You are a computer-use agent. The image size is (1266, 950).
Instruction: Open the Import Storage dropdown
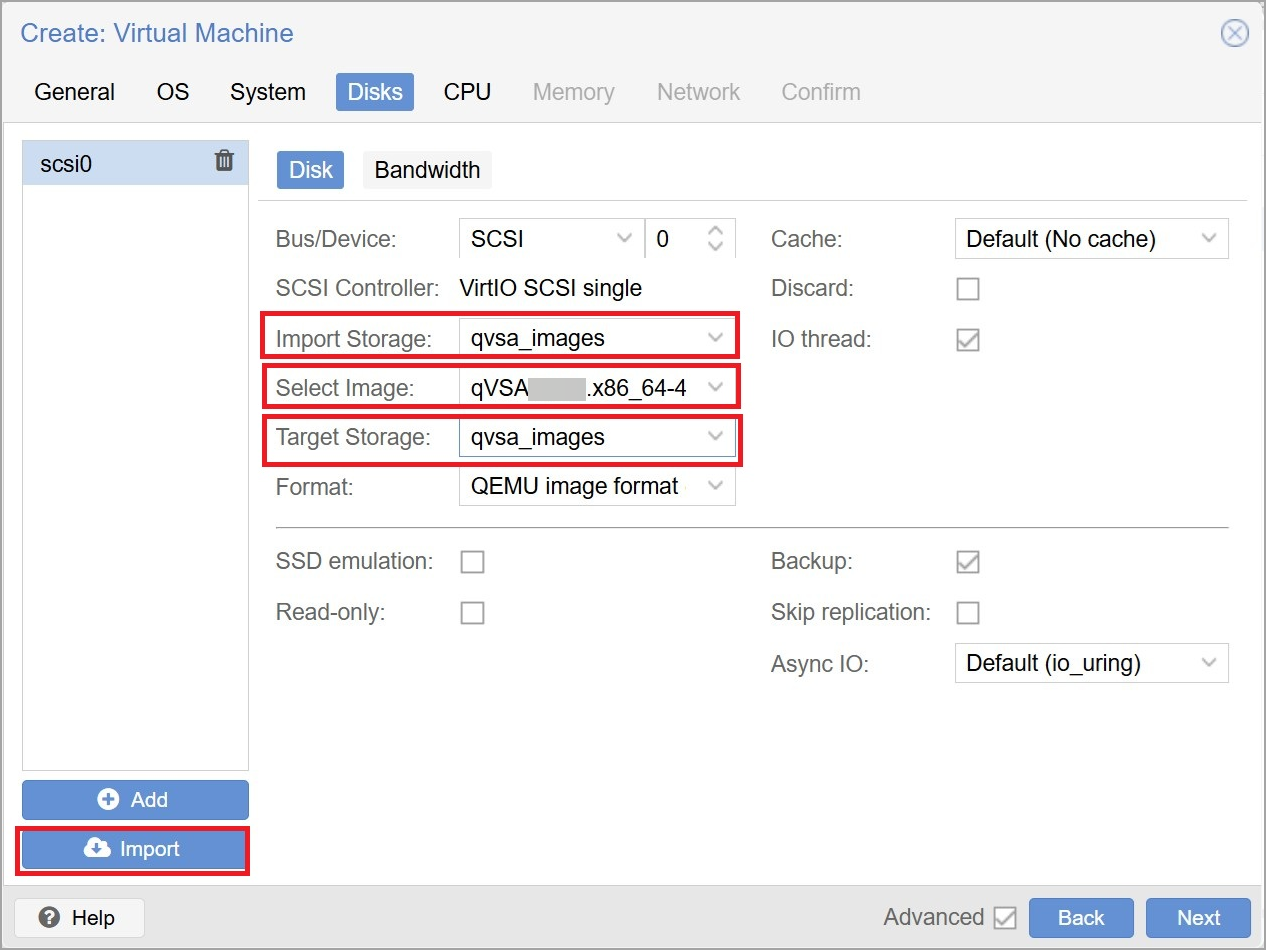pos(597,338)
